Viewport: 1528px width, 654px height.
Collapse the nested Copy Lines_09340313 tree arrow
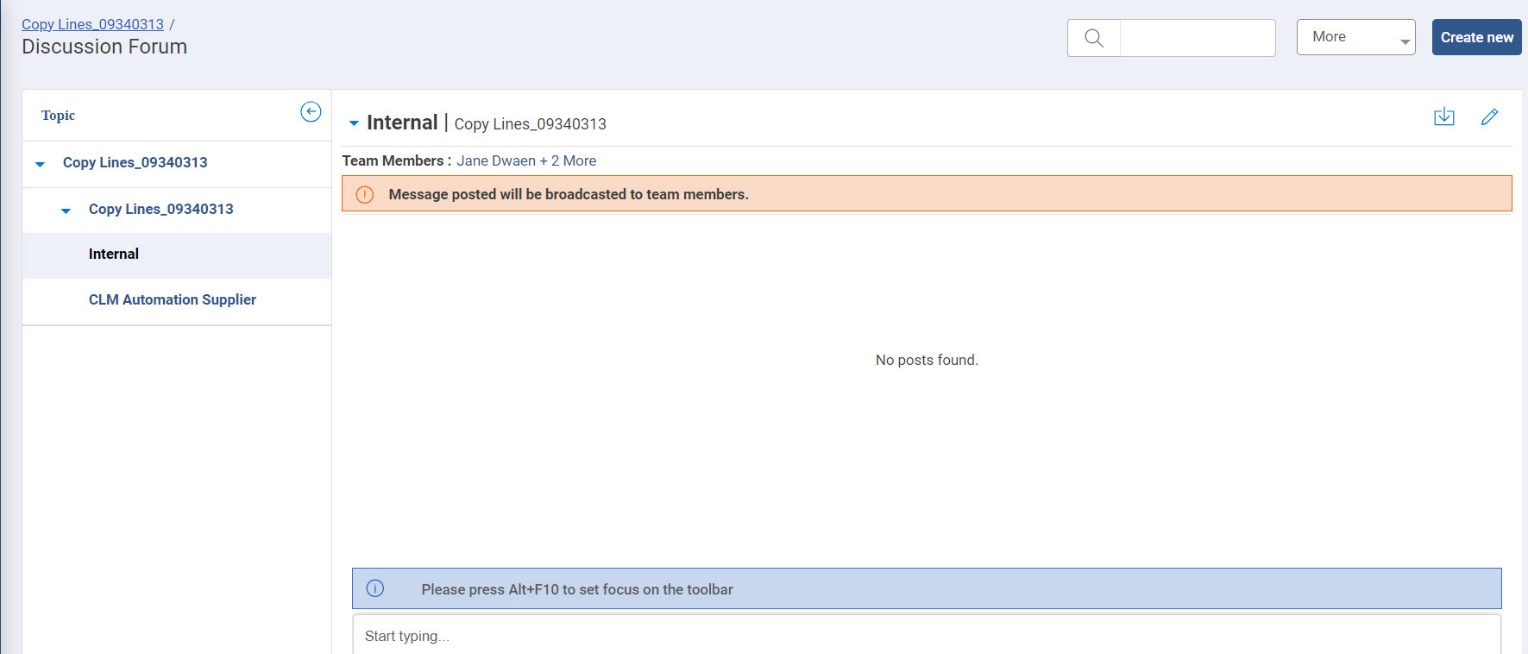66,210
